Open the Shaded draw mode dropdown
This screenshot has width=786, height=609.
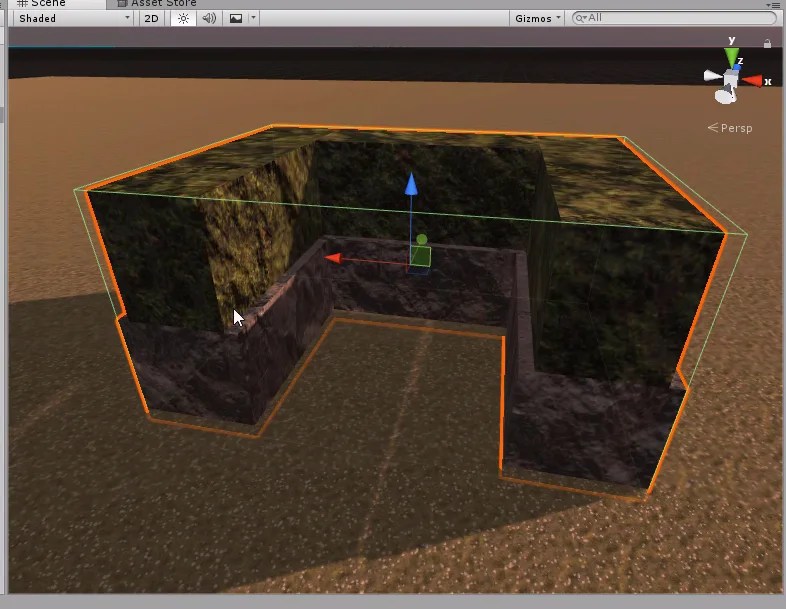click(74, 19)
